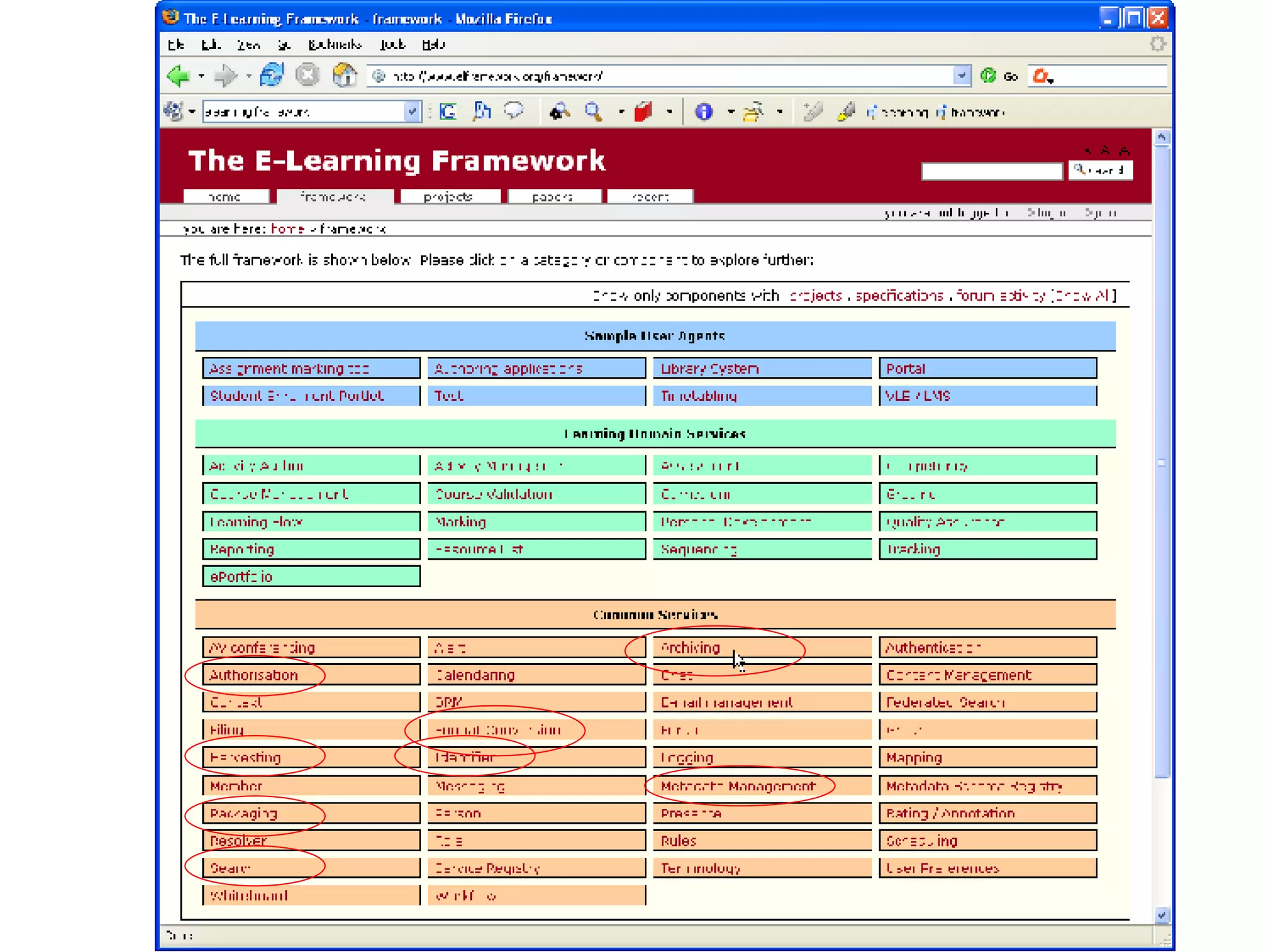Screen dimensions: 1270x952
Task: Filter components by specifications link
Action: (899, 296)
